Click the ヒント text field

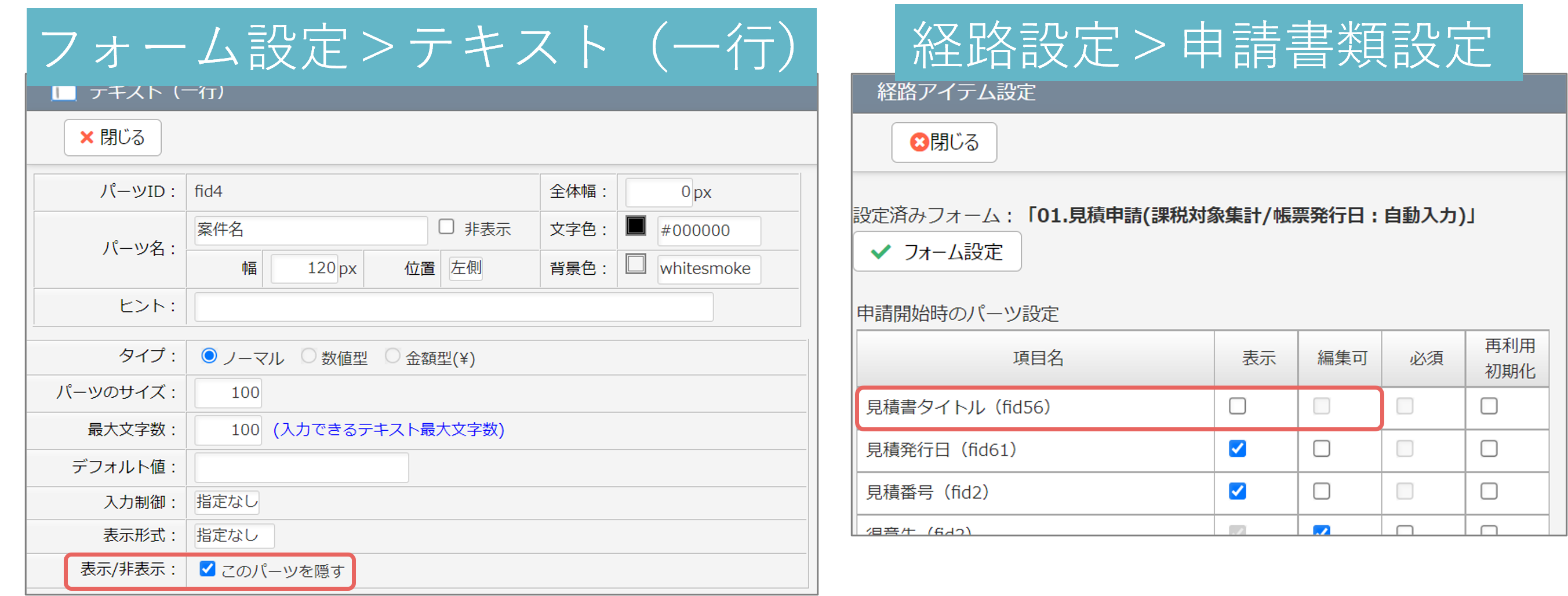[453, 307]
